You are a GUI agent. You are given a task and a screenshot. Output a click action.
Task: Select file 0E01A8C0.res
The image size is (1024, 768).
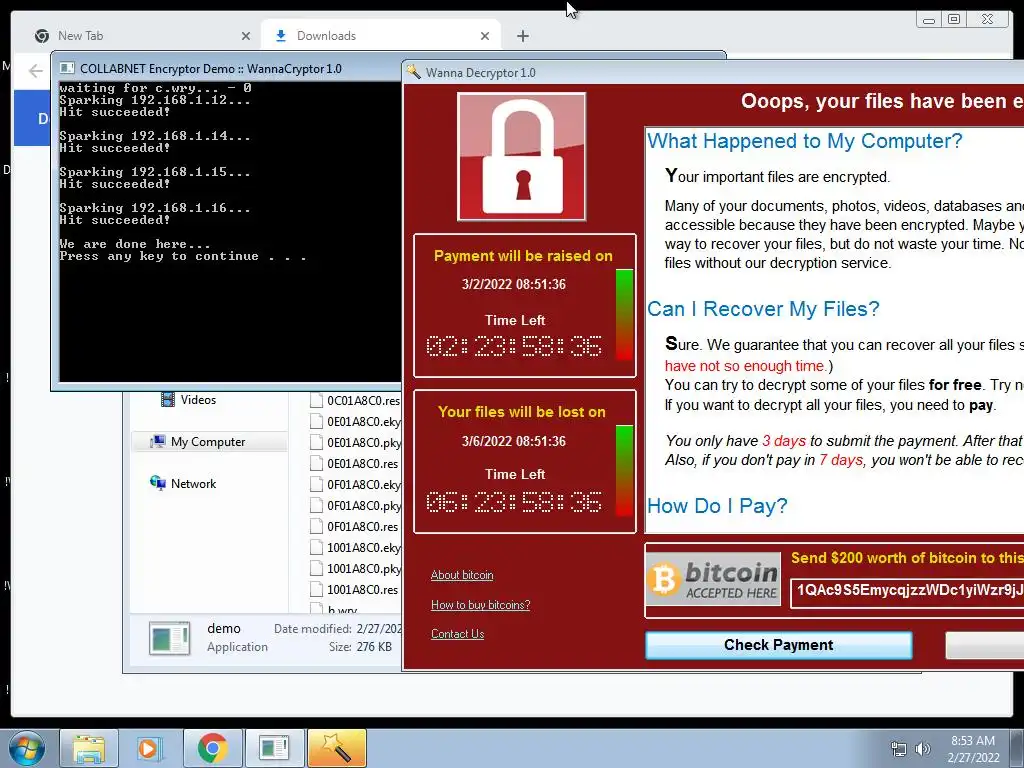click(x=356, y=463)
